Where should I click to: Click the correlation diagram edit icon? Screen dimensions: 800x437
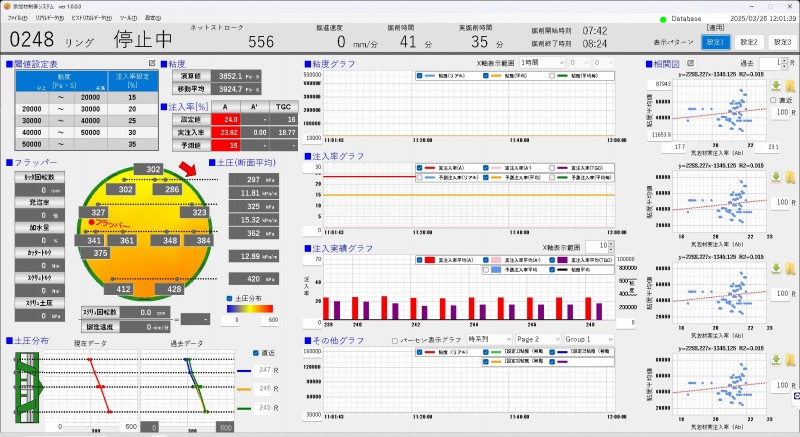pyautogui.click(x=690, y=63)
